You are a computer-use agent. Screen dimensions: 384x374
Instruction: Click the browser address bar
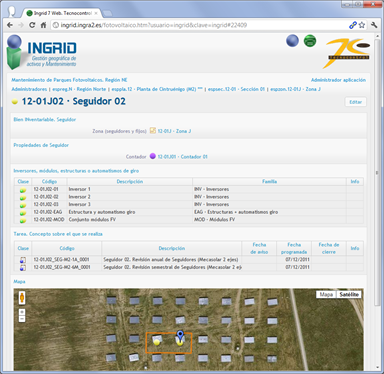click(199, 25)
